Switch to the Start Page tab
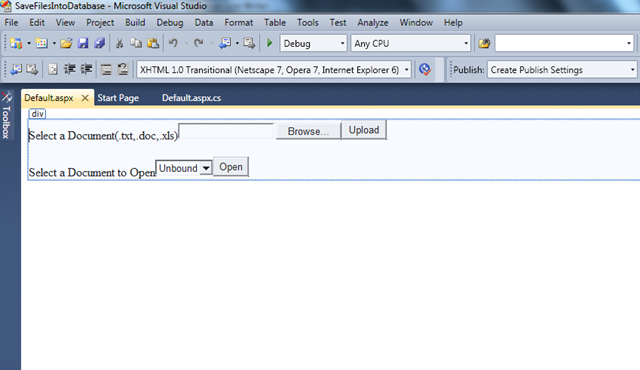The height and width of the screenshot is (370, 640). pyautogui.click(x=118, y=98)
